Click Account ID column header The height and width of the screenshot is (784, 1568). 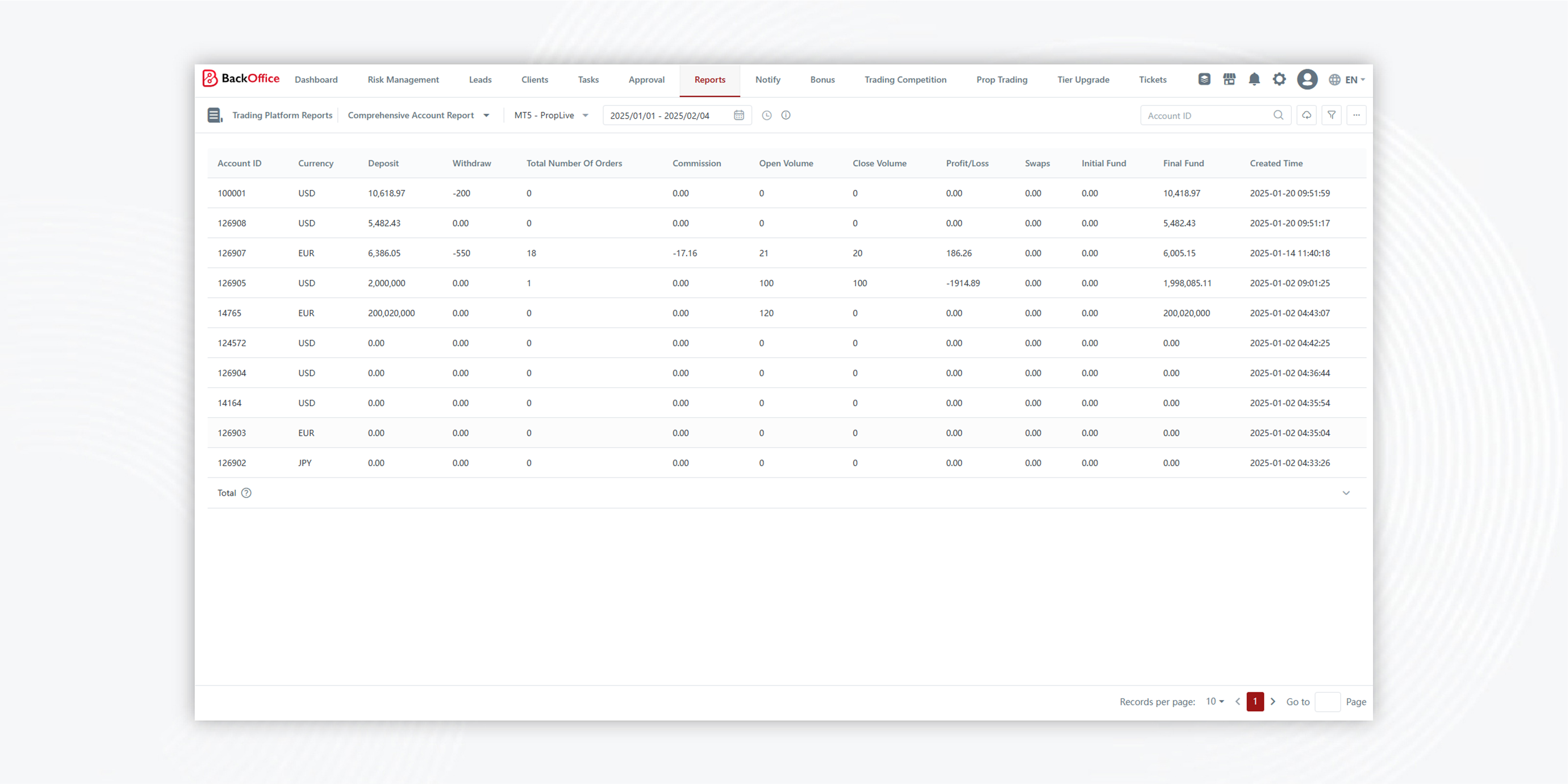[x=239, y=163]
